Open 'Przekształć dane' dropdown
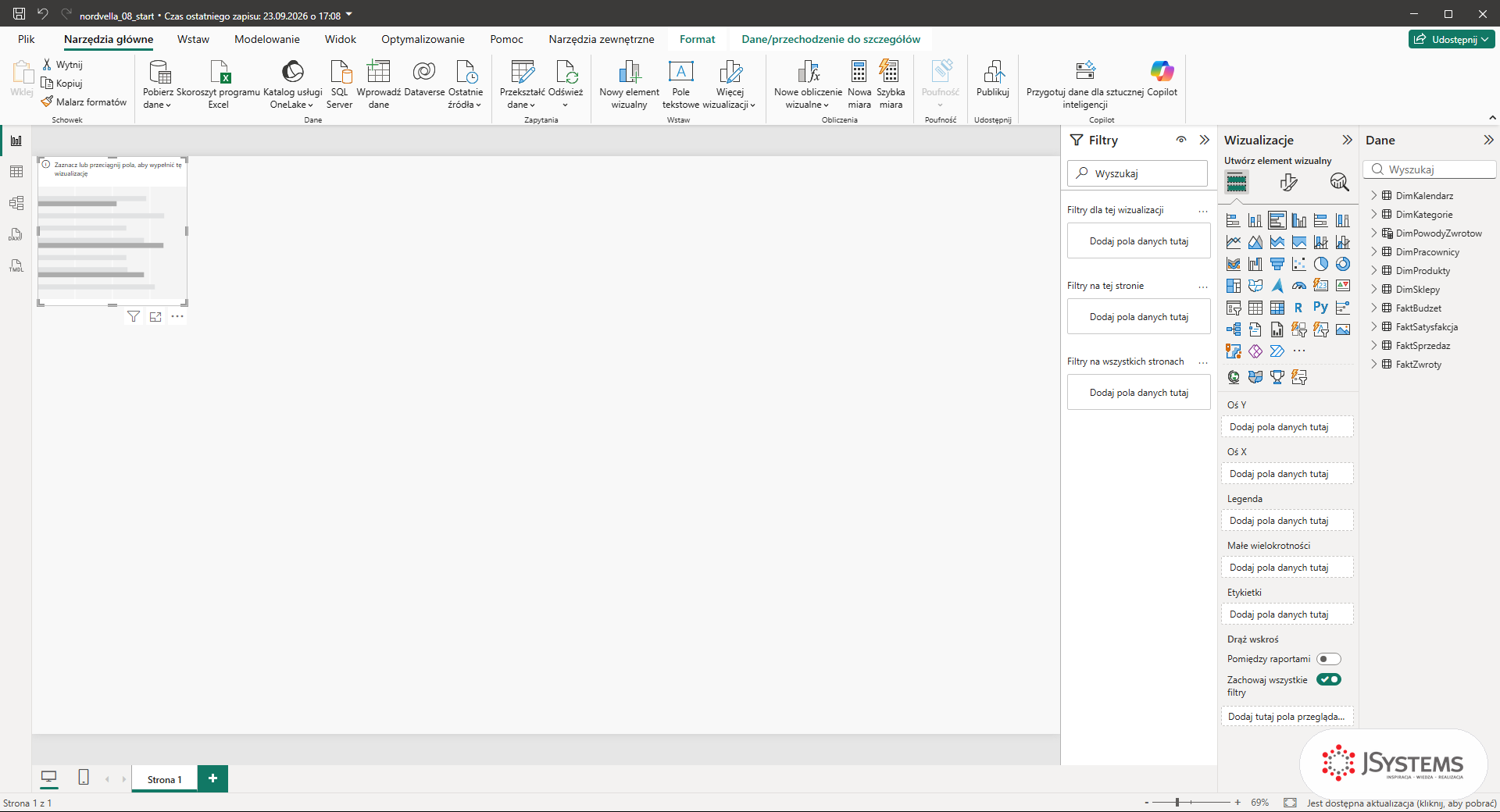 522,84
